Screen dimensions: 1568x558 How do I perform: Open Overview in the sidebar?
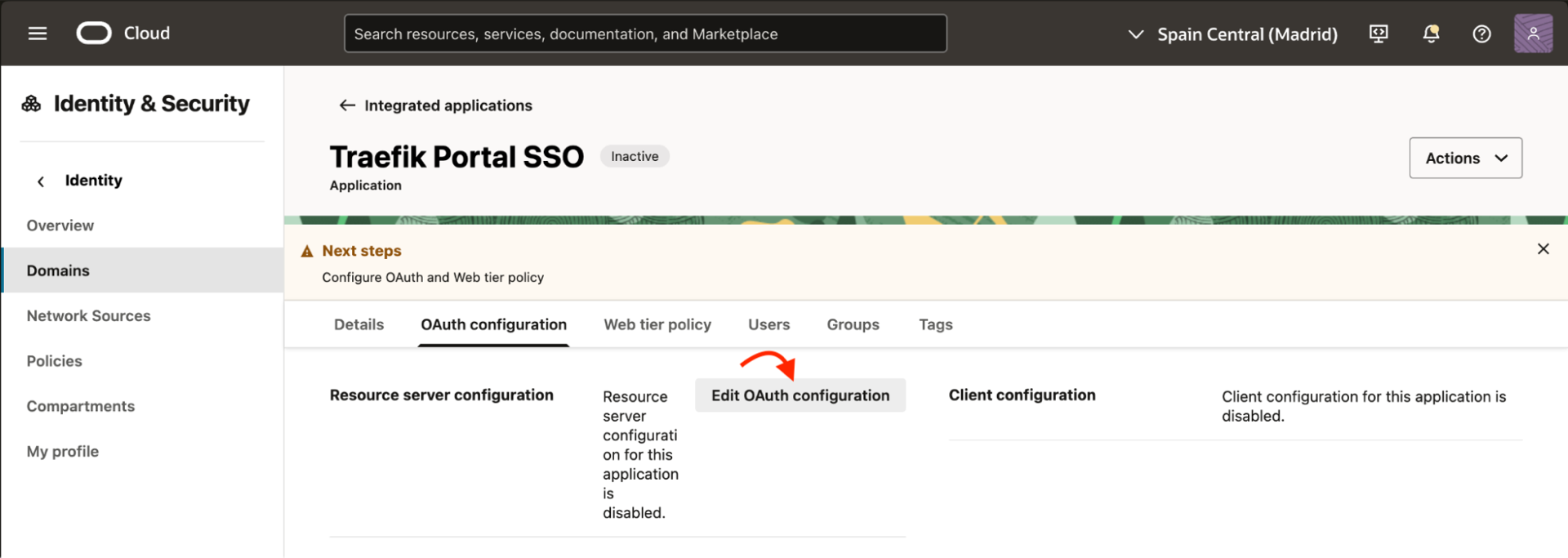click(60, 225)
